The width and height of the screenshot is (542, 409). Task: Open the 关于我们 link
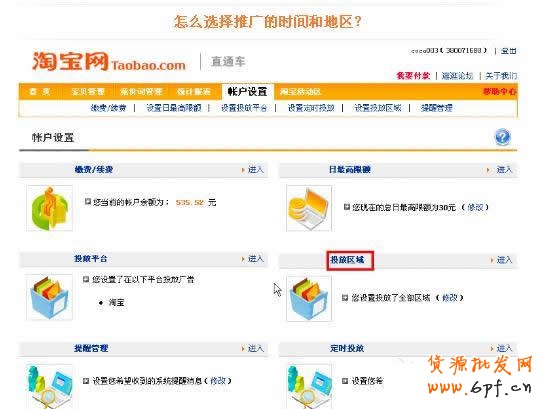point(501,76)
